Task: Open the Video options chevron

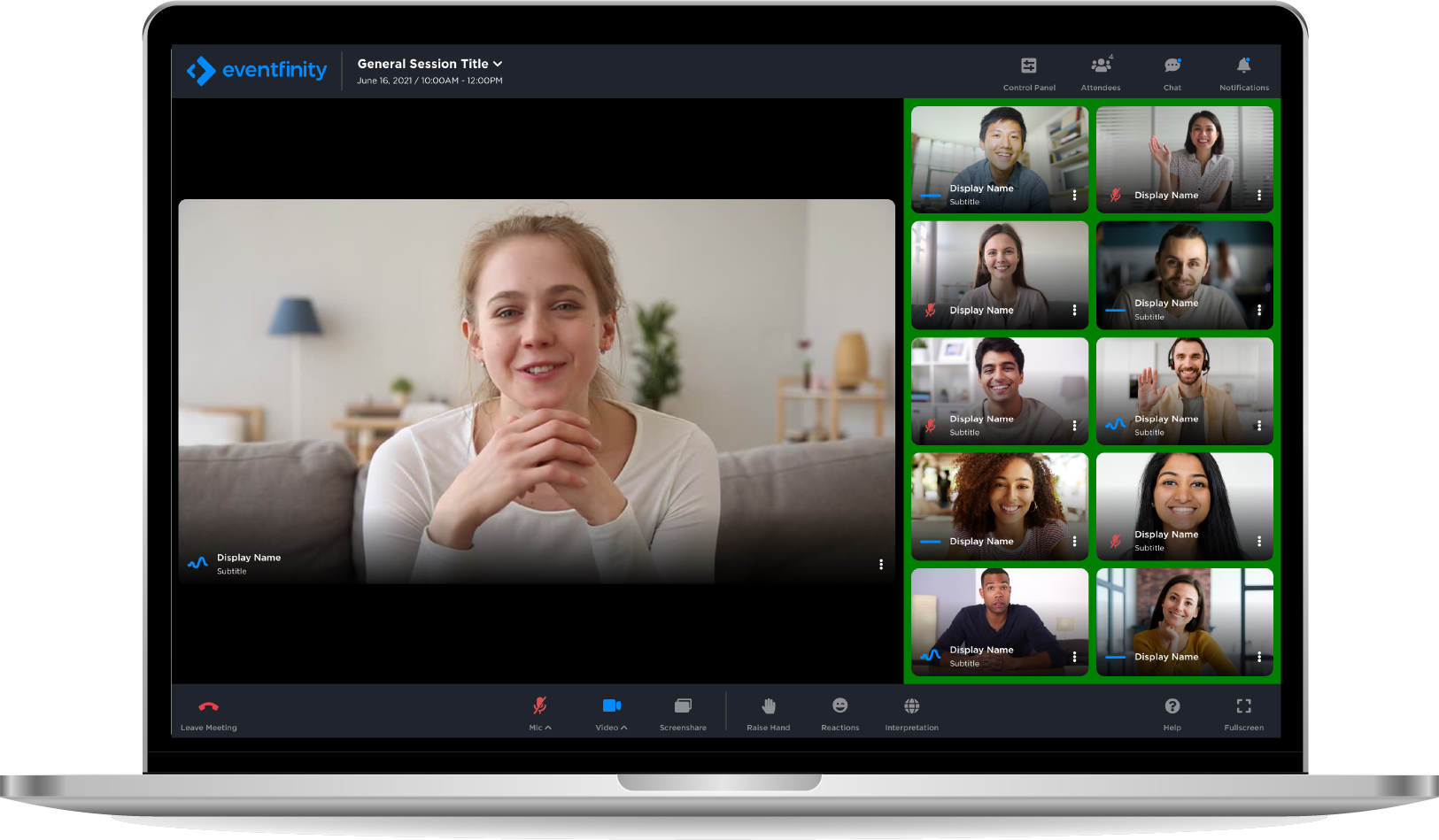Action: click(624, 728)
